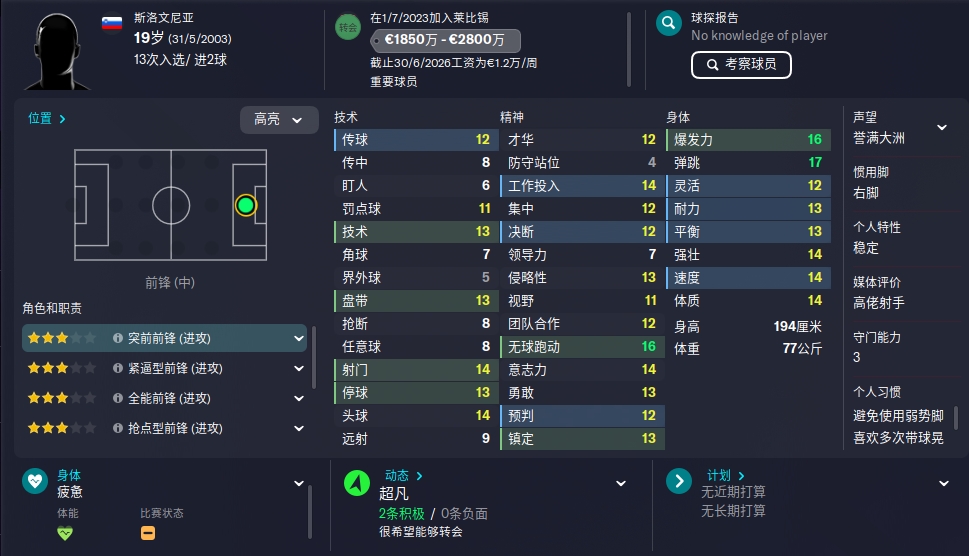Click the Slovenia flag icon
Screen dimensions: 969x556
pyautogui.click(x=112, y=23)
